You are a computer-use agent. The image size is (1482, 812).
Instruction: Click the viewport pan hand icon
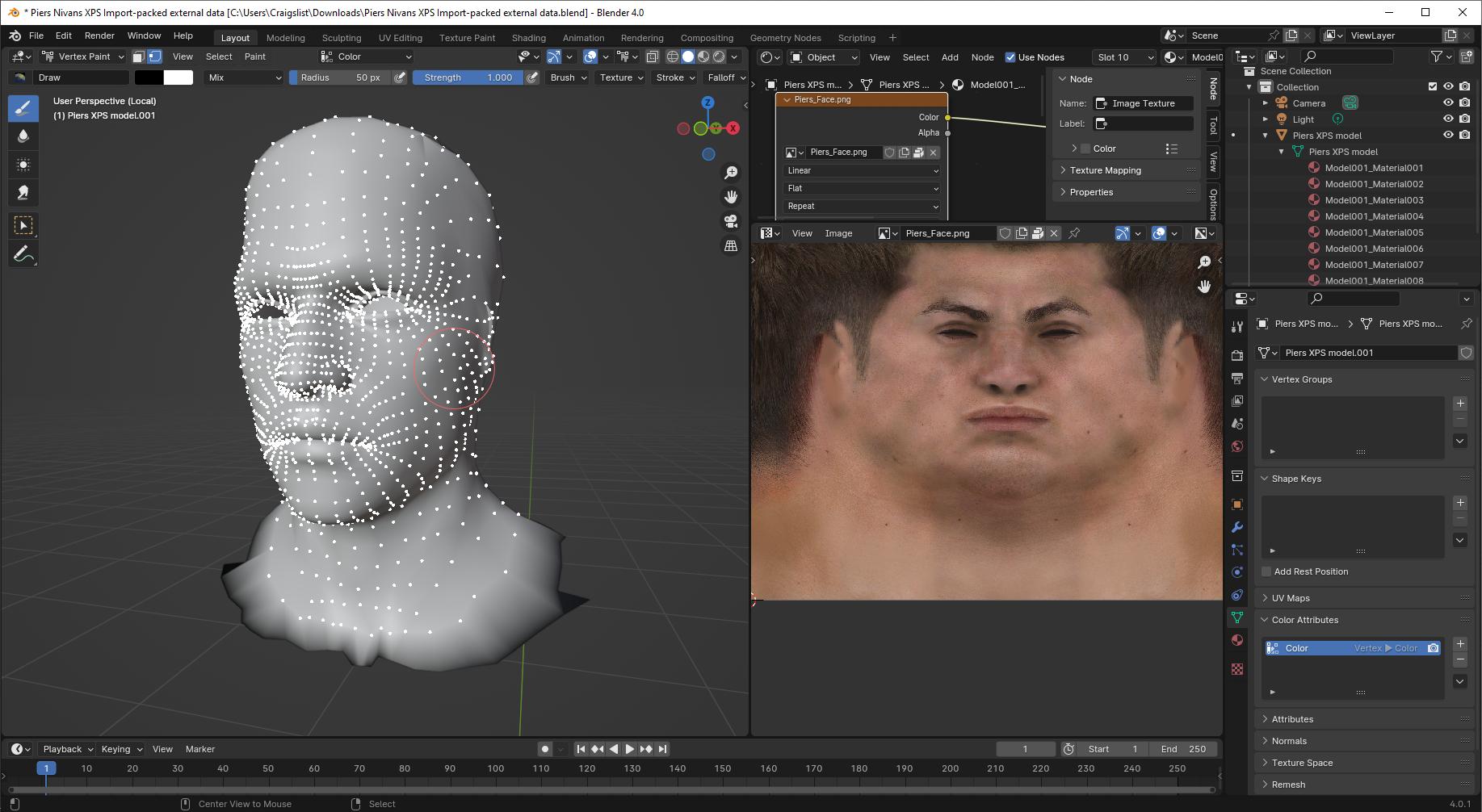[x=731, y=197]
